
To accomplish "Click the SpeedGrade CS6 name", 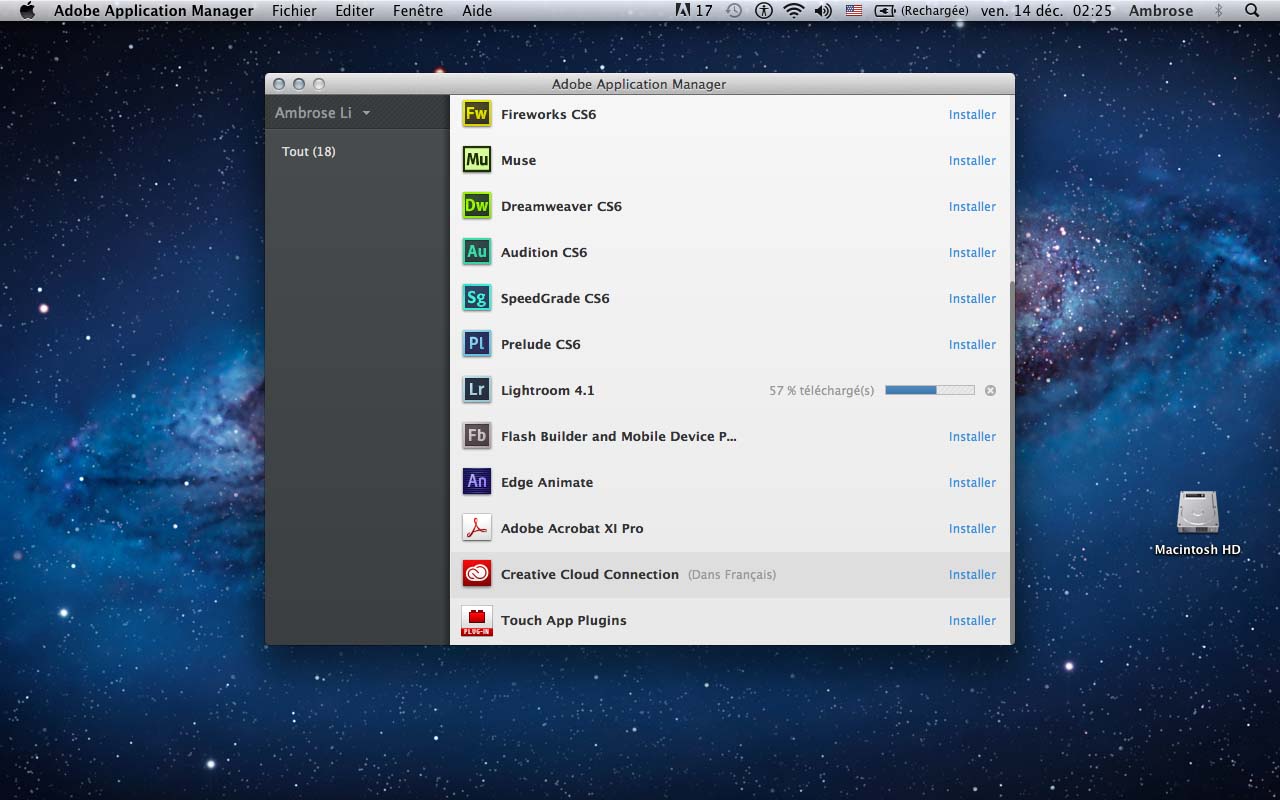I will pyautogui.click(x=555, y=298).
